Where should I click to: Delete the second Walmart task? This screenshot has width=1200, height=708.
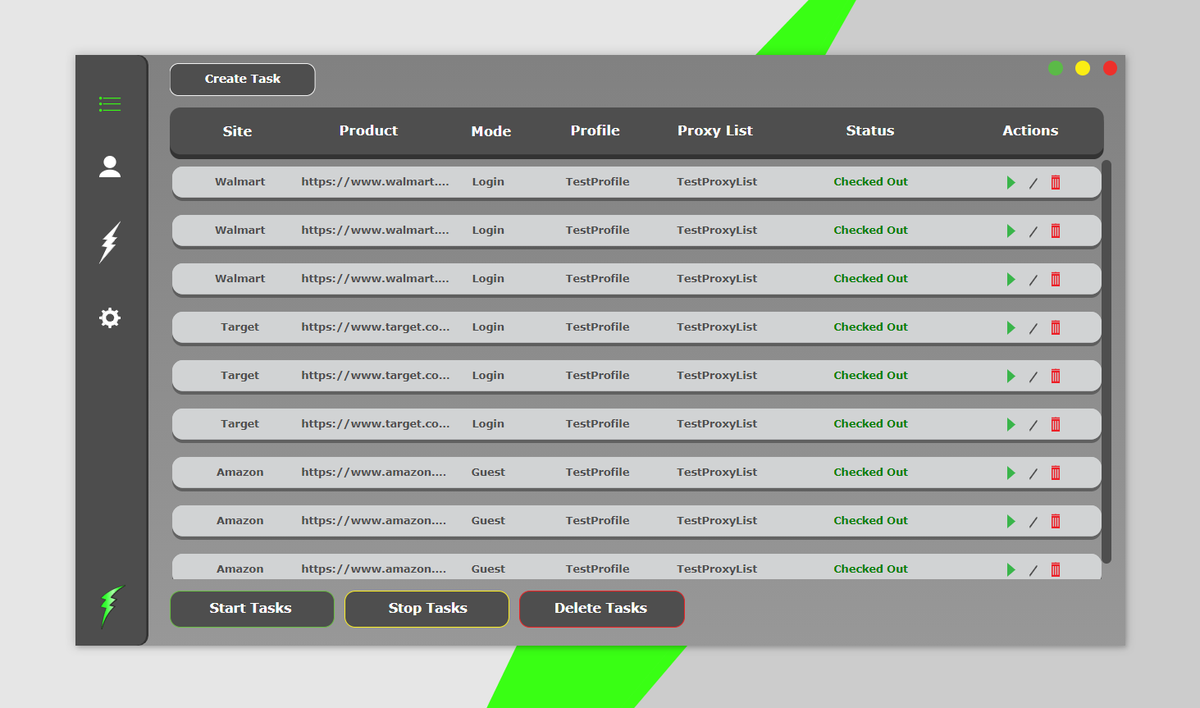1055,230
